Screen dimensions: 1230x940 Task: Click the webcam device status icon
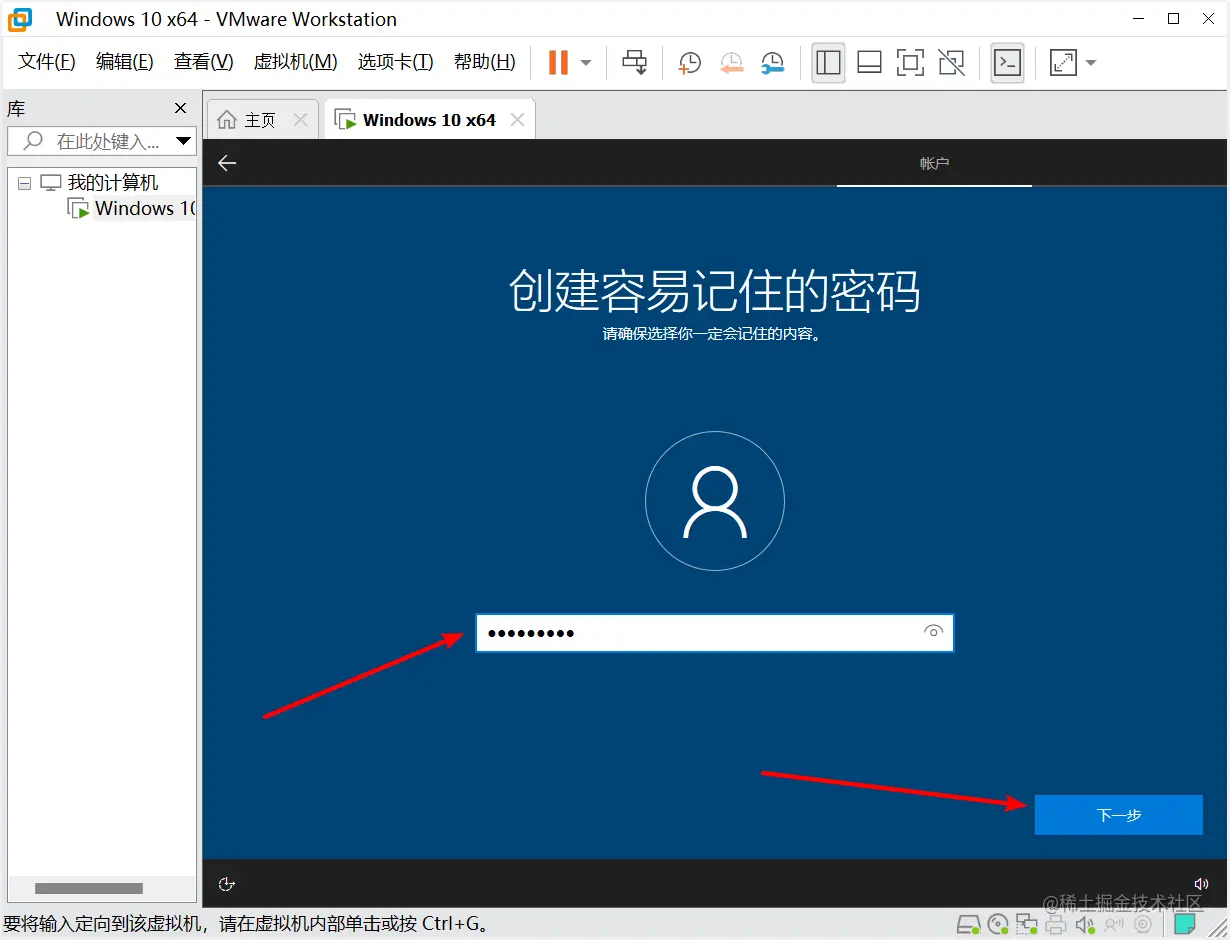pos(1143,924)
